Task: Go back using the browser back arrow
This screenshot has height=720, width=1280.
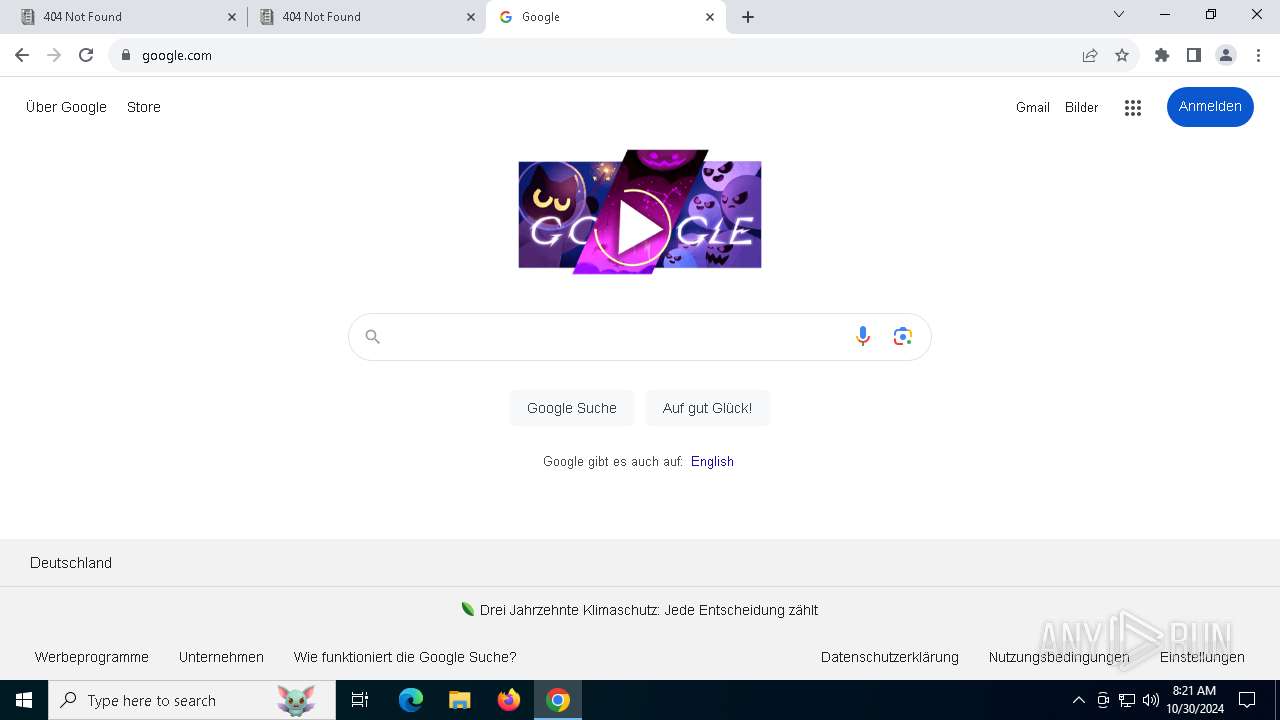Action: pyautogui.click(x=22, y=55)
